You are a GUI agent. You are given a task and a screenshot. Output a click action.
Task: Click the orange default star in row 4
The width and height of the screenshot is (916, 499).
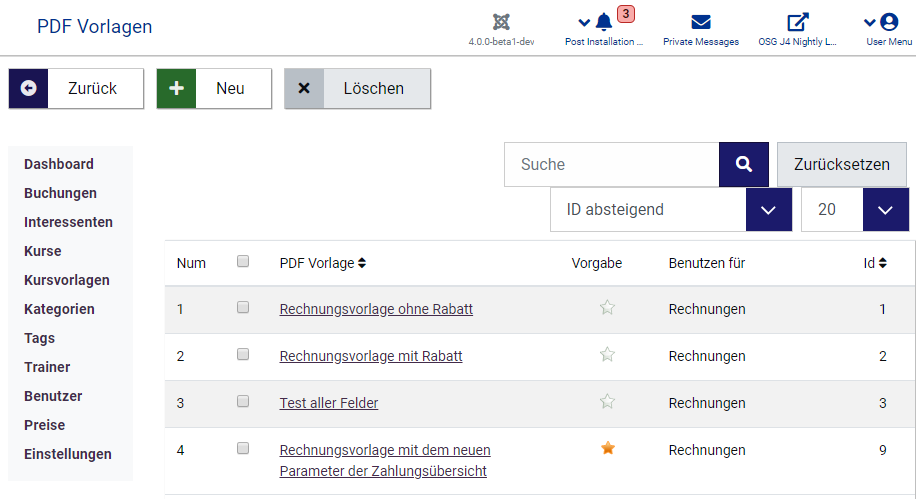pyautogui.click(x=608, y=448)
